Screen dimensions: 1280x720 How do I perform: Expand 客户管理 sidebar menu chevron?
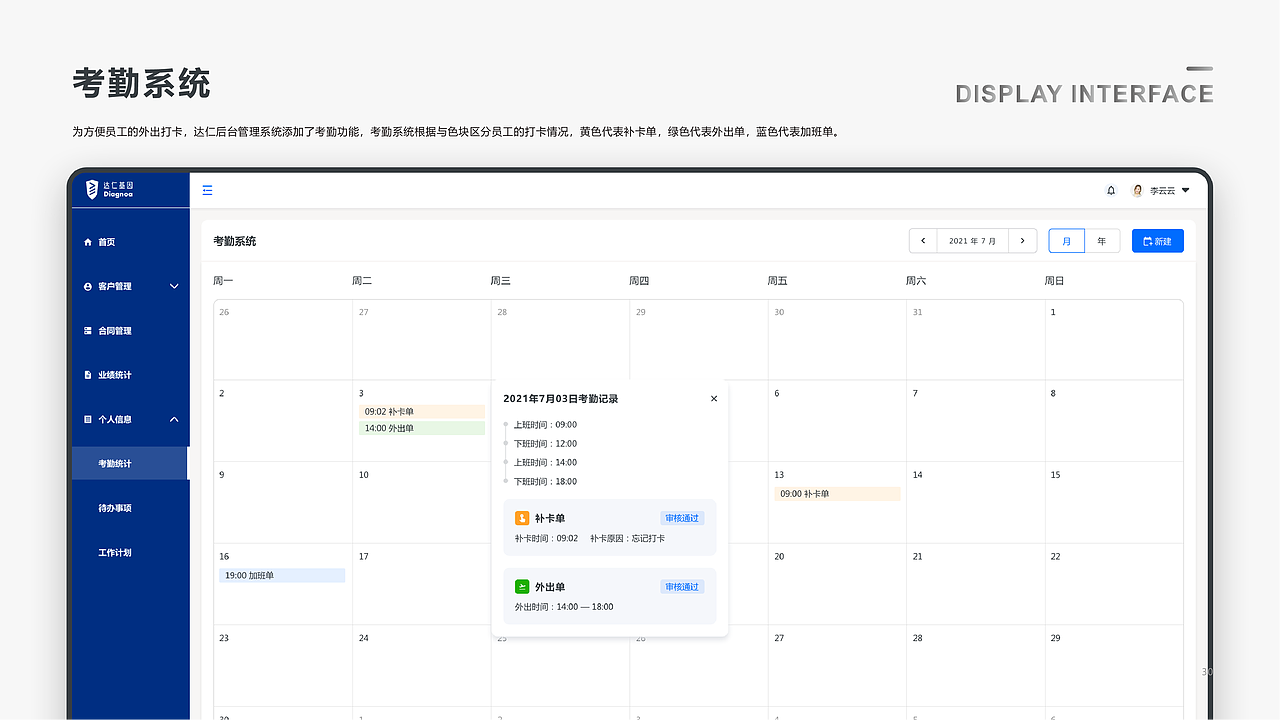(x=174, y=286)
